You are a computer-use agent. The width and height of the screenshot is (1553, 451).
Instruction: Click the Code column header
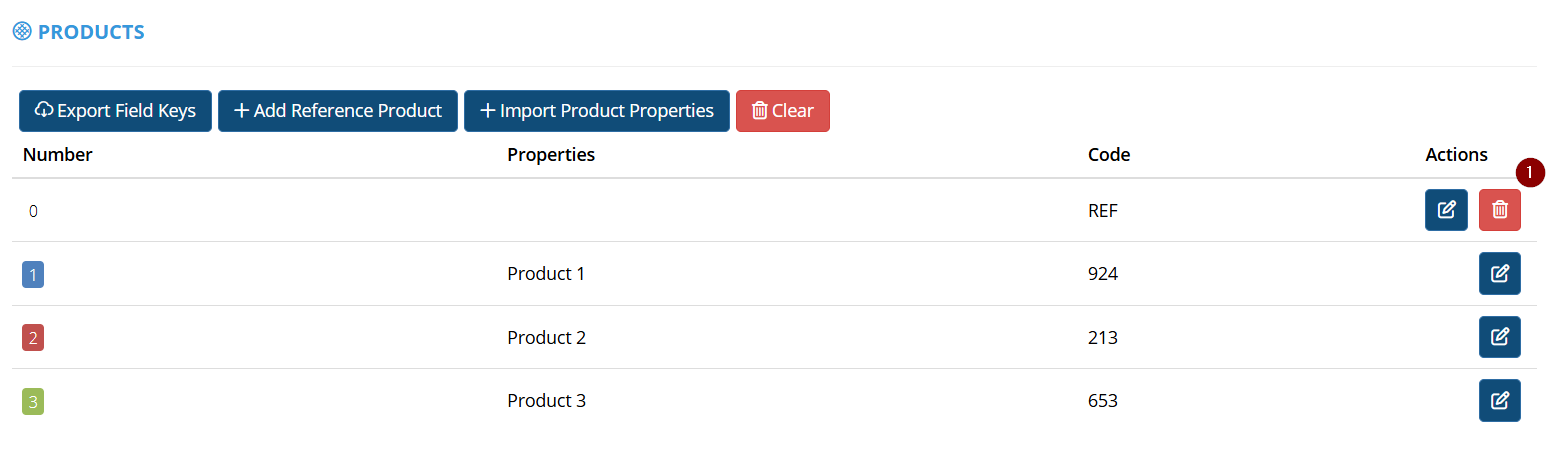[x=1109, y=155]
